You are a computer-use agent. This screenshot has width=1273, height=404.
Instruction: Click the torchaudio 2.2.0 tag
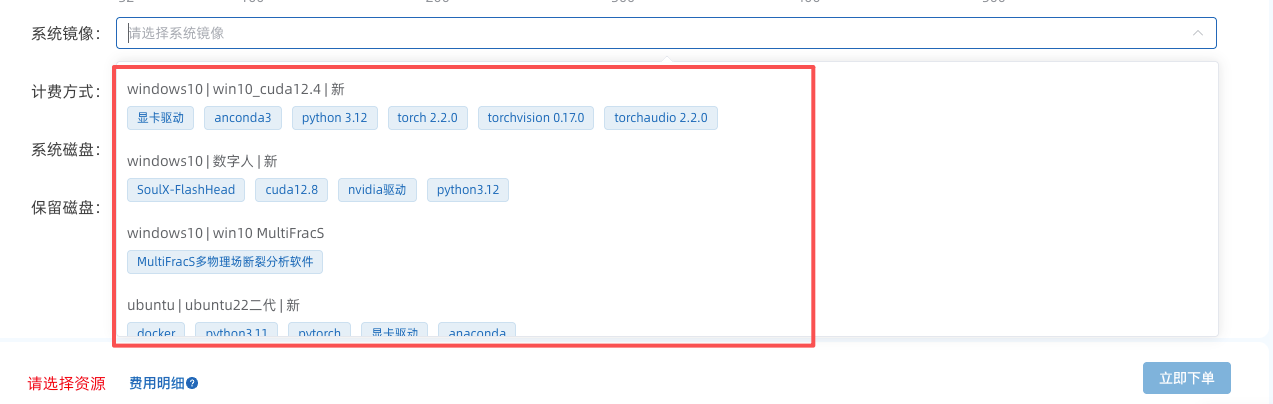pos(660,118)
